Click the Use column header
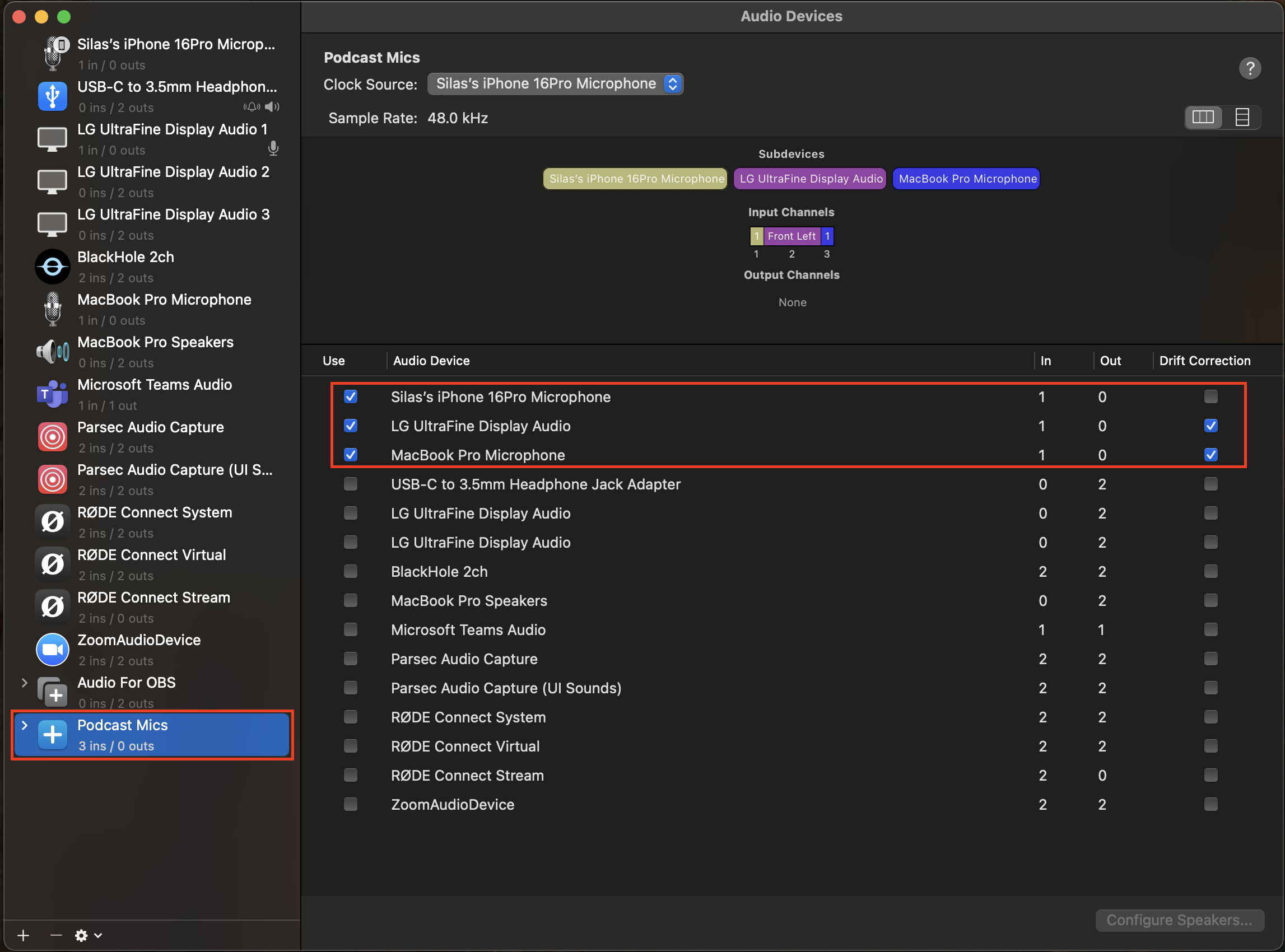1285x952 pixels. pos(334,361)
